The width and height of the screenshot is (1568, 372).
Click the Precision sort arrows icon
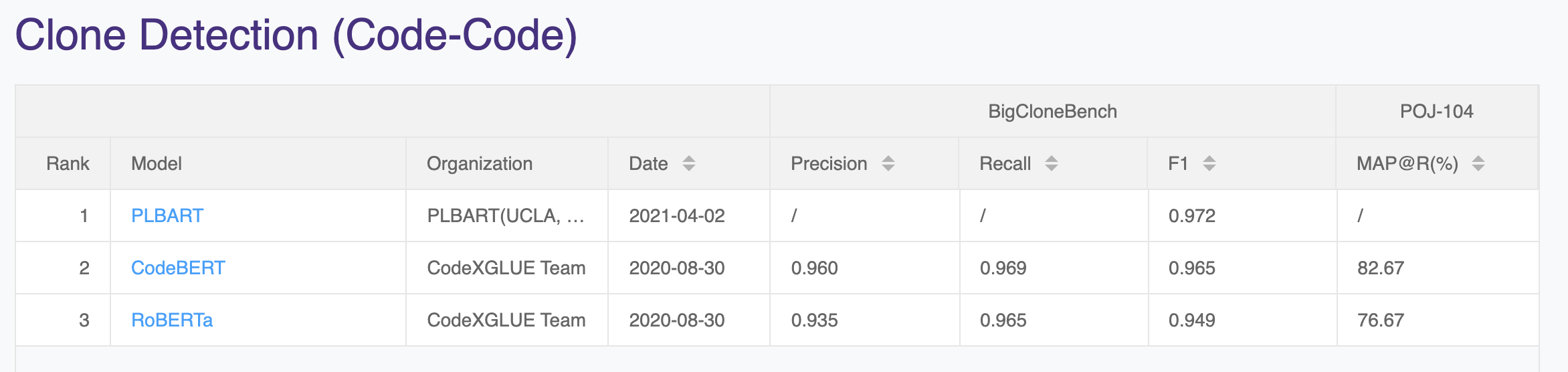click(888, 163)
